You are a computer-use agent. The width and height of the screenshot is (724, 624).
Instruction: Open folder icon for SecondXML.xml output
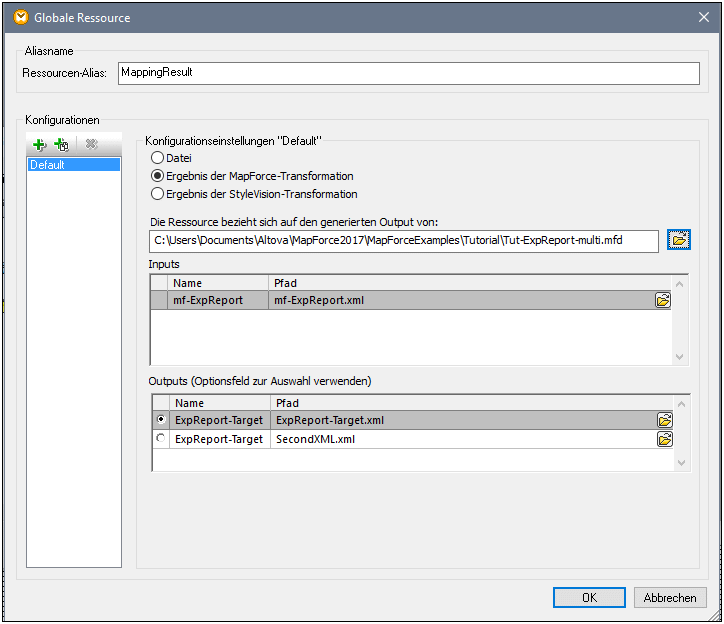pos(664,439)
